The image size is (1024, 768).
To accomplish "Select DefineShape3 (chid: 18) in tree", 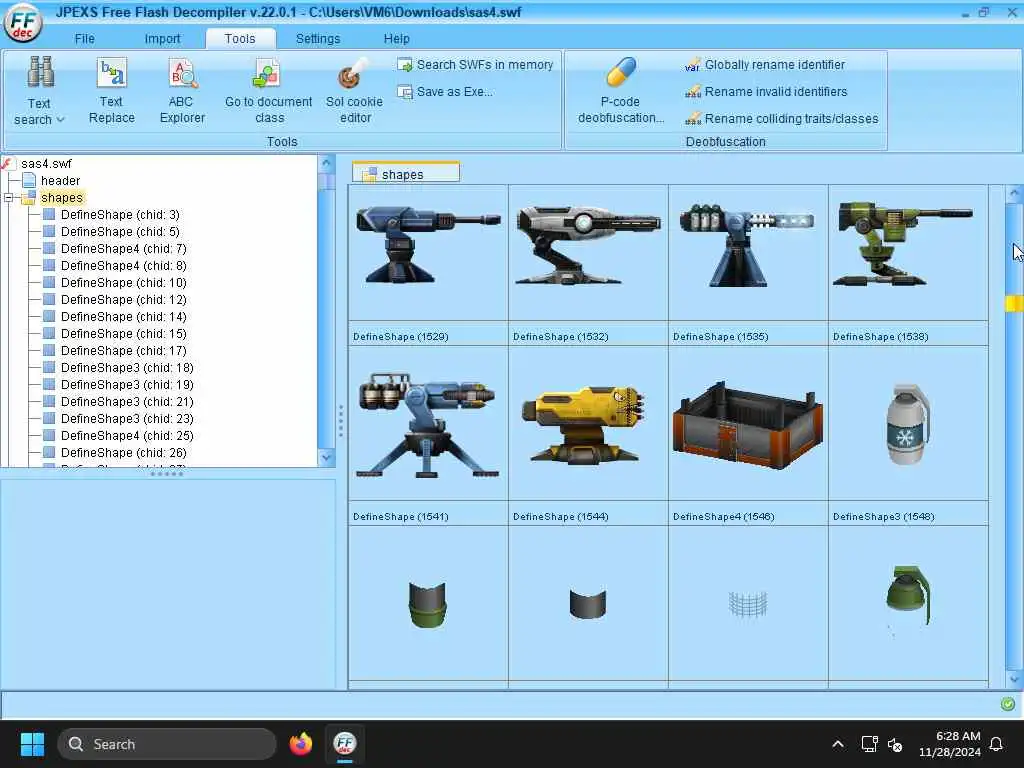I will 127,367.
